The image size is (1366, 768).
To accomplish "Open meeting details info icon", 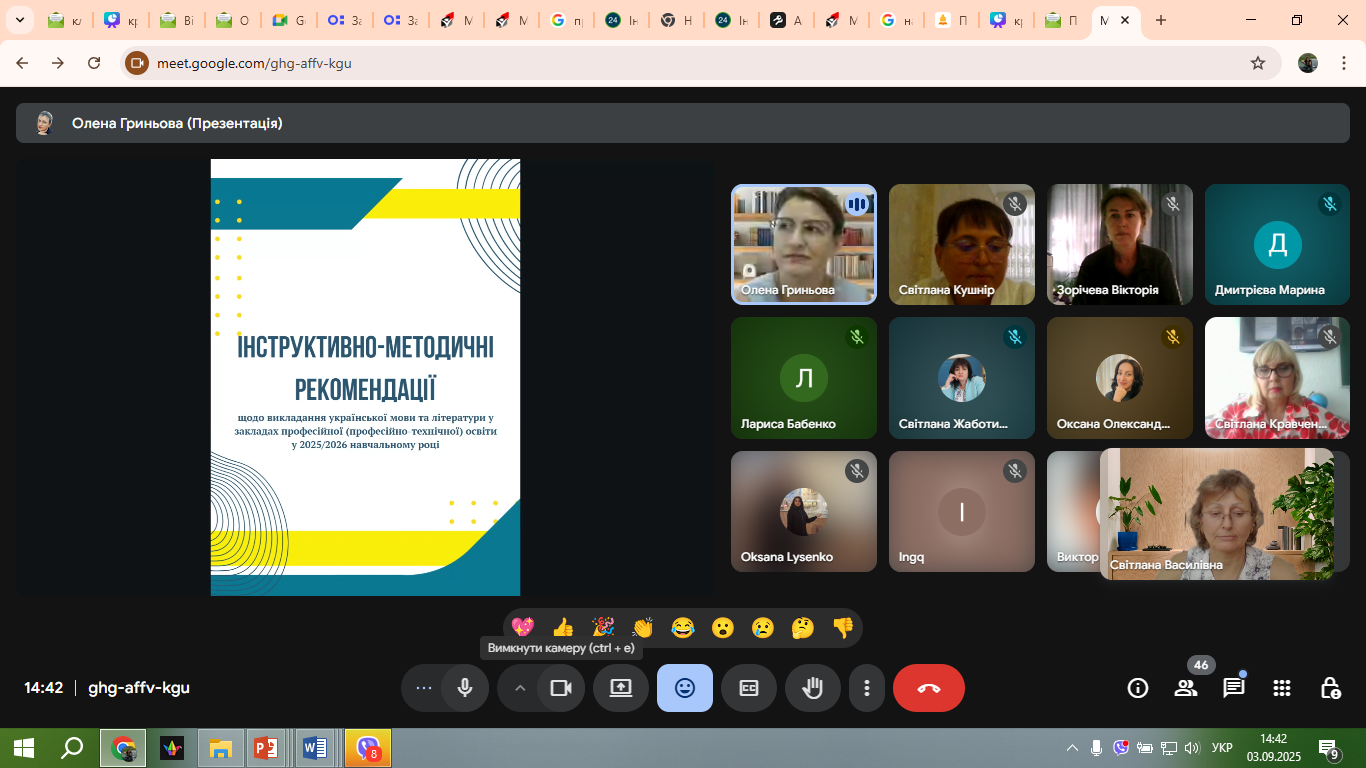I will point(1137,688).
